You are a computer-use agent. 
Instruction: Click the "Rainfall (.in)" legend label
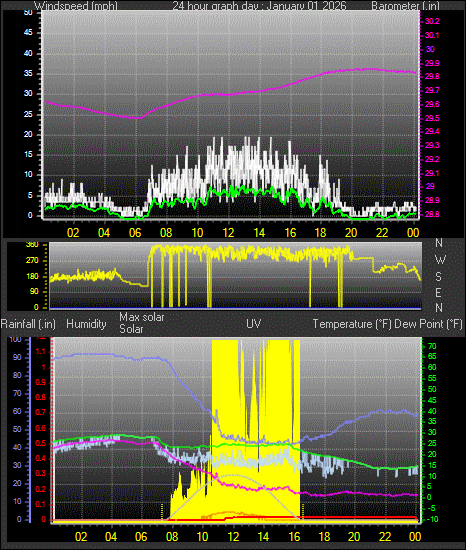(28, 324)
